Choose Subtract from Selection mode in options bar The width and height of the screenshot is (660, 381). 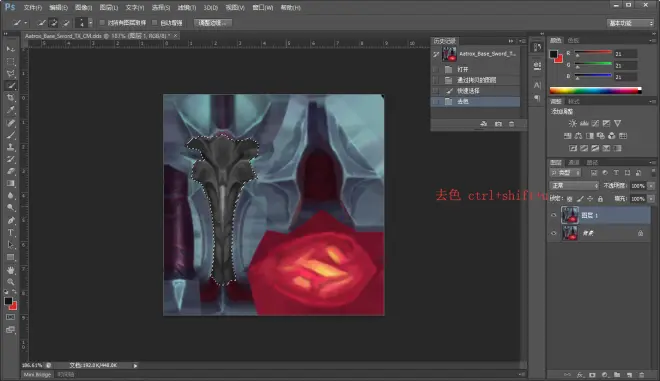pyautogui.click(x=66, y=23)
